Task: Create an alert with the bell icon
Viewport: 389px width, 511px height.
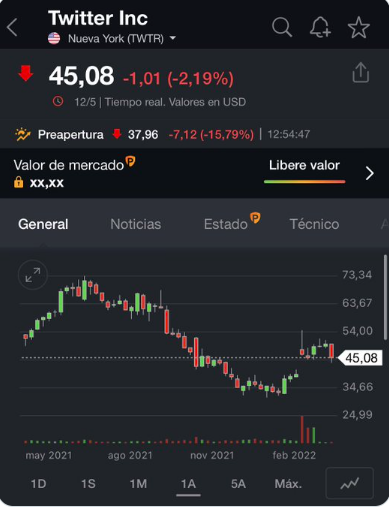Action: pos(320,27)
